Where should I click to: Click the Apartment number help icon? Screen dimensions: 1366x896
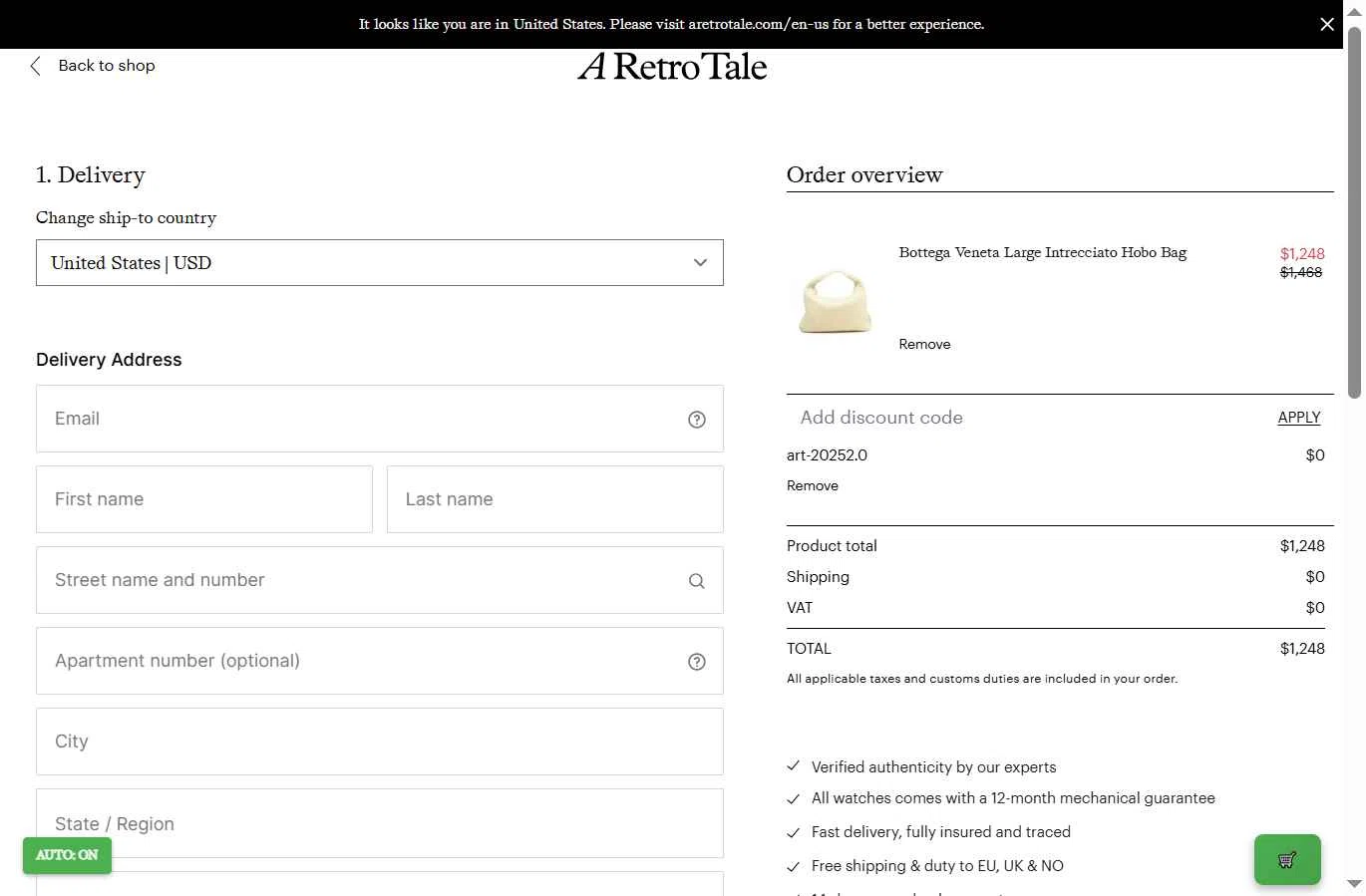tap(697, 662)
